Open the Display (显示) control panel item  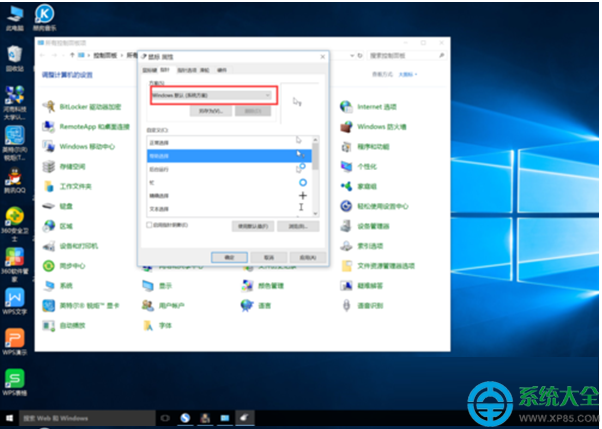coord(157,286)
